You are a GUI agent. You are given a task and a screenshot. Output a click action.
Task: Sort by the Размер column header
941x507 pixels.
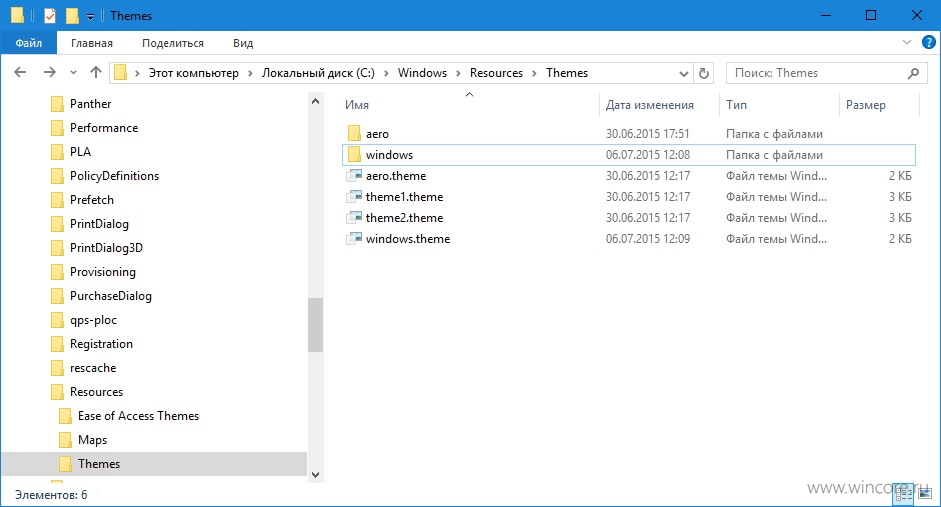point(879,105)
